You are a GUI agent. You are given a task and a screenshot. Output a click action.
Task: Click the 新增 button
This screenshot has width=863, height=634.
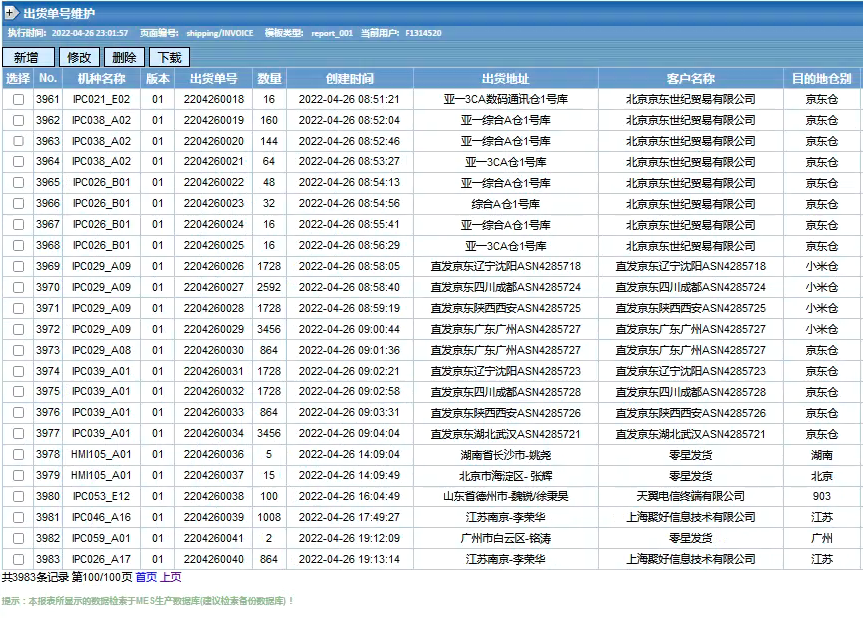tap(28, 58)
